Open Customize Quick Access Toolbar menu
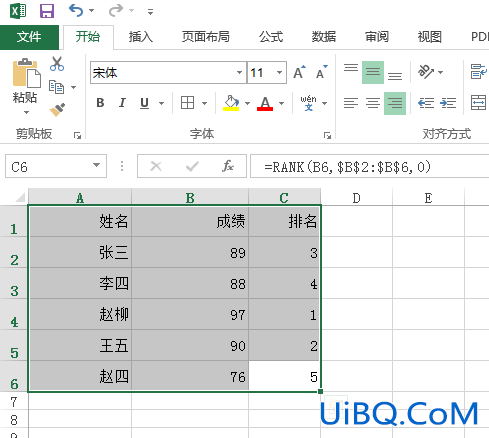This screenshot has width=489, height=438. [150, 12]
